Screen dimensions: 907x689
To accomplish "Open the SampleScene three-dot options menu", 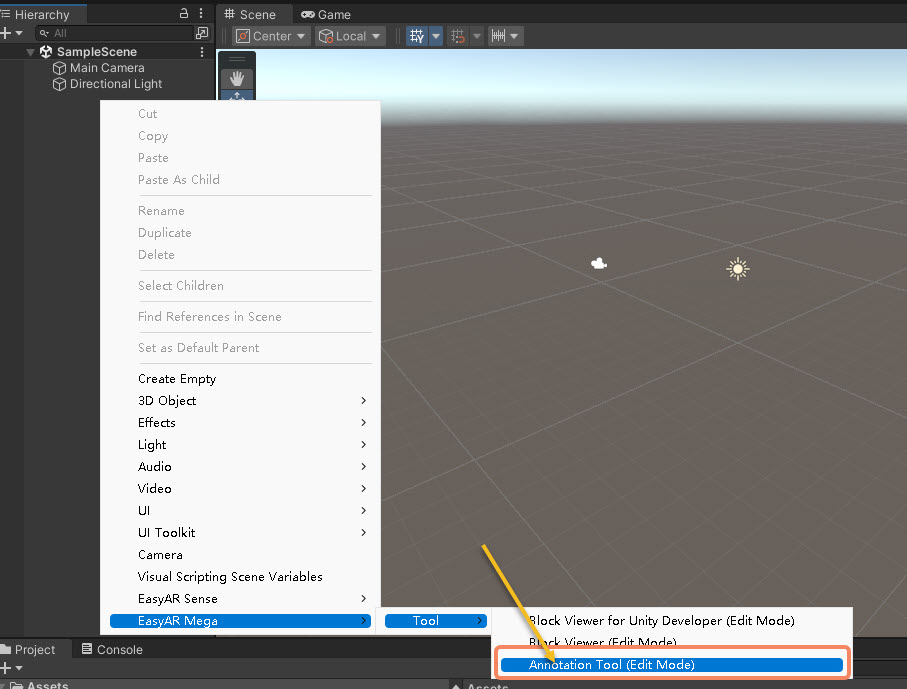I will point(203,52).
